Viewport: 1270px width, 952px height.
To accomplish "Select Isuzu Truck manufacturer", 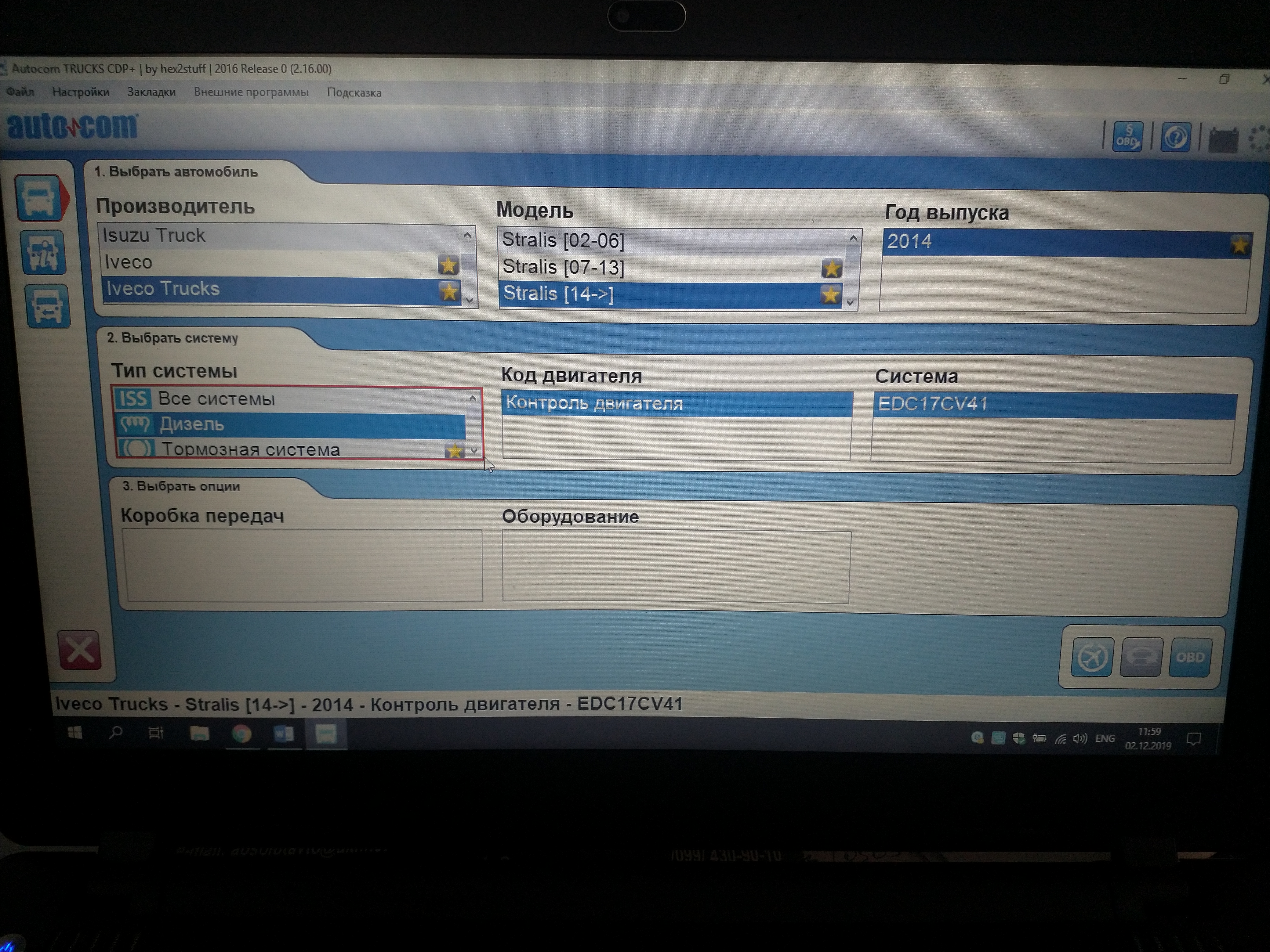I will pyautogui.click(x=280, y=236).
